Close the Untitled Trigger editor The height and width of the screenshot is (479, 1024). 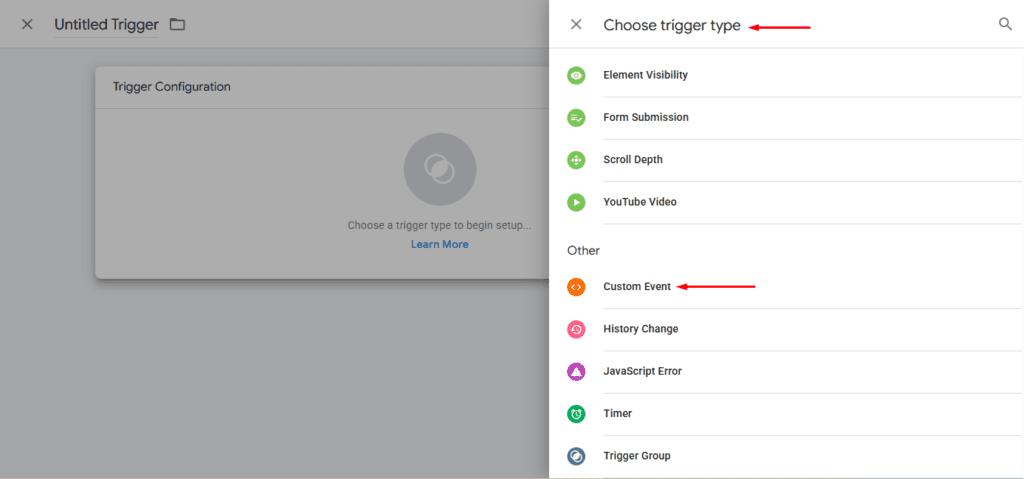[x=27, y=24]
